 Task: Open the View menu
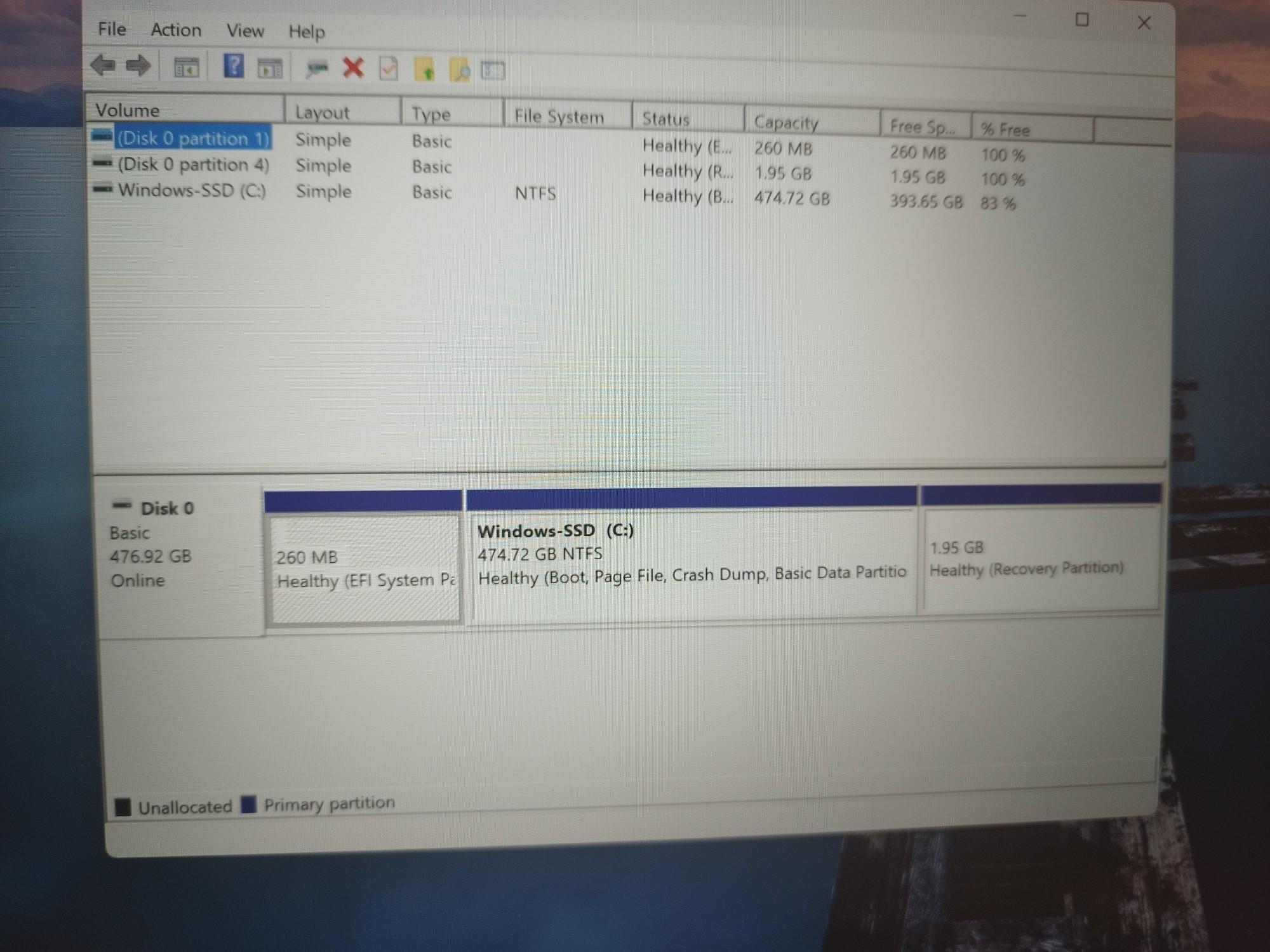(x=245, y=30)
